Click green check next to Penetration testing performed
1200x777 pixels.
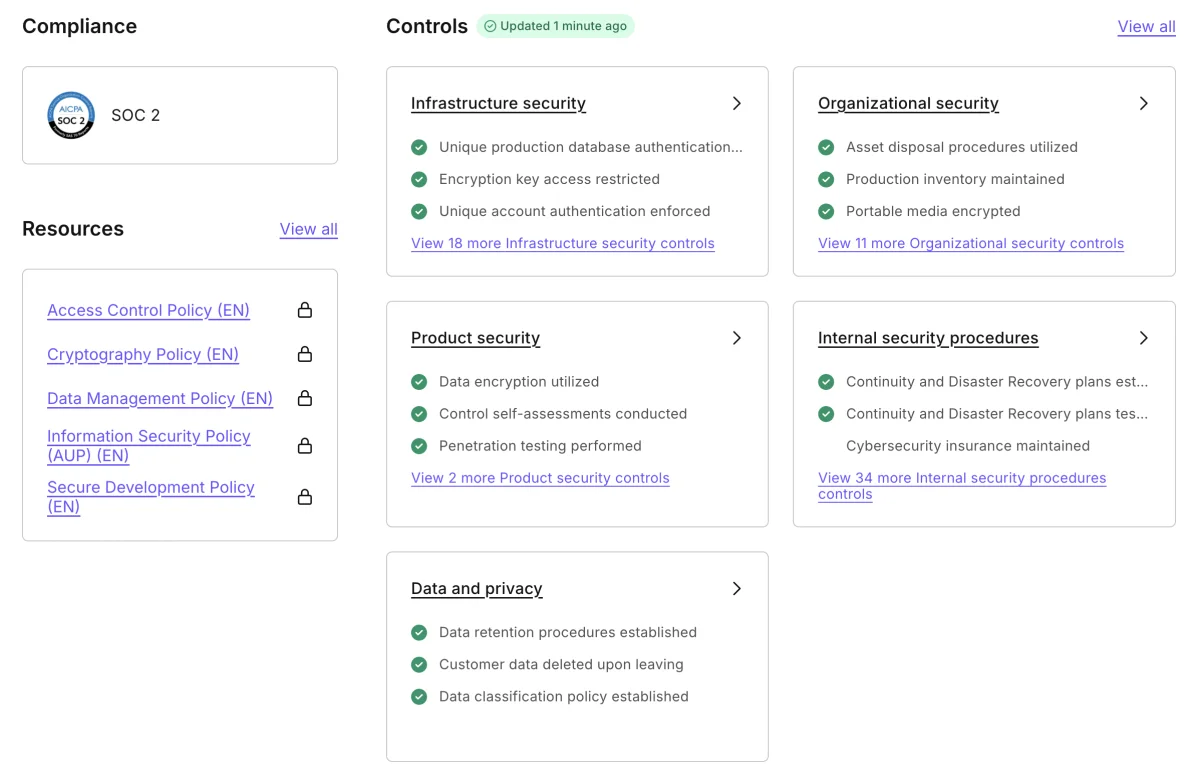click(x=419, y=445)
